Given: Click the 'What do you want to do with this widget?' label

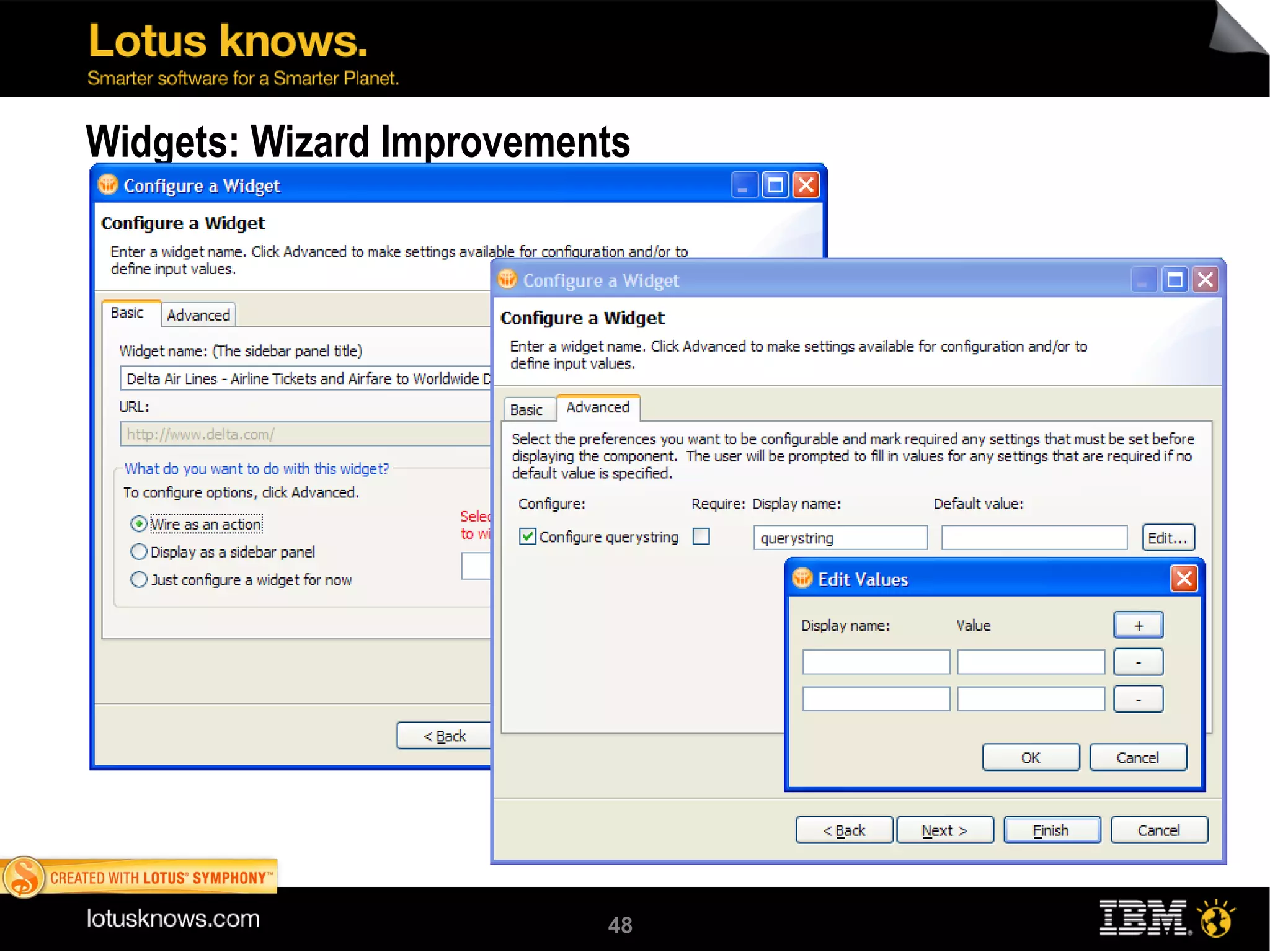Looking at the screenshot, I should point(257,469).
